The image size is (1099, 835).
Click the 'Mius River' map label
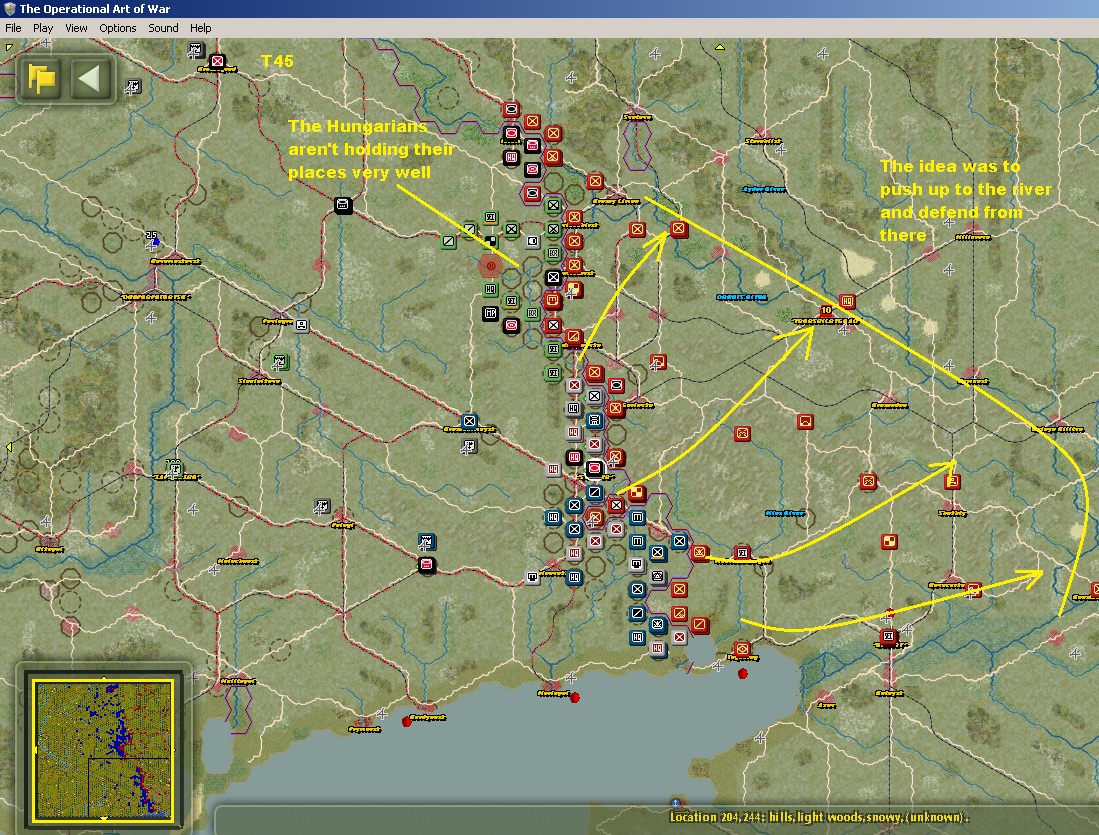coord(785,513)
